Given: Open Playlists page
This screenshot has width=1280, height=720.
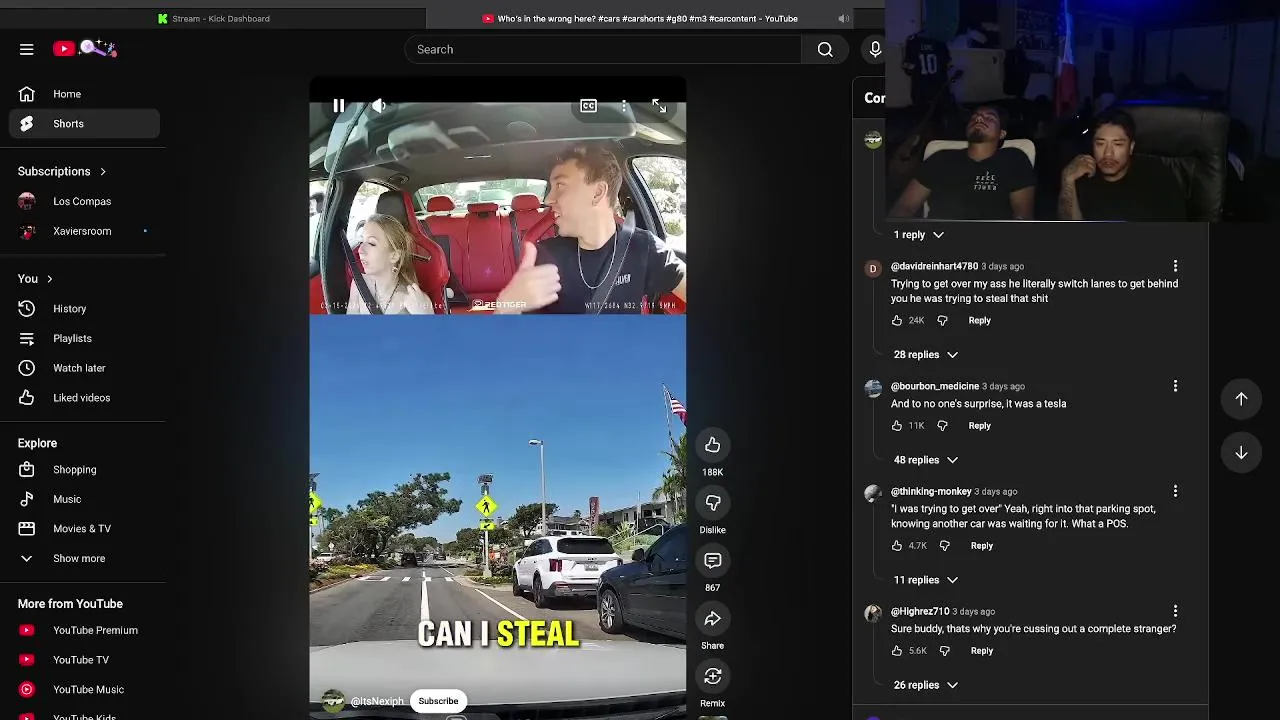Looking at the screenshot, I should pyautogui.click(x=85, y=338).
